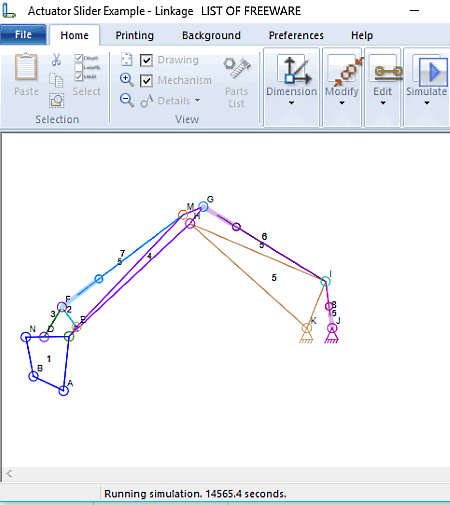Click the Select All dashed-rectangle icon

coord(56,101)
